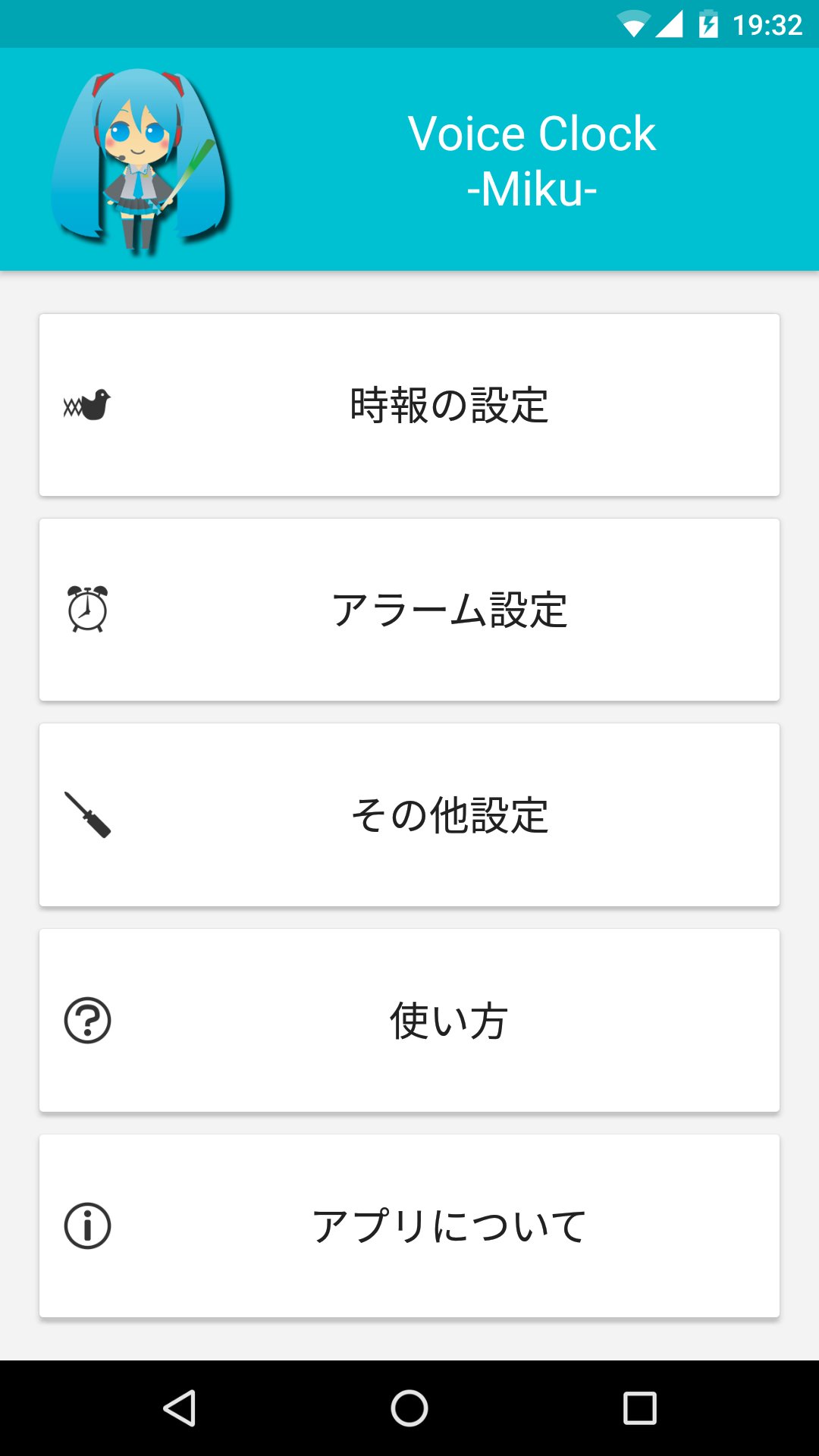819x1456 pixels.
Task: Open 時報の設定 menu entry
Action: pyautogui.click(x=449, y=405)
